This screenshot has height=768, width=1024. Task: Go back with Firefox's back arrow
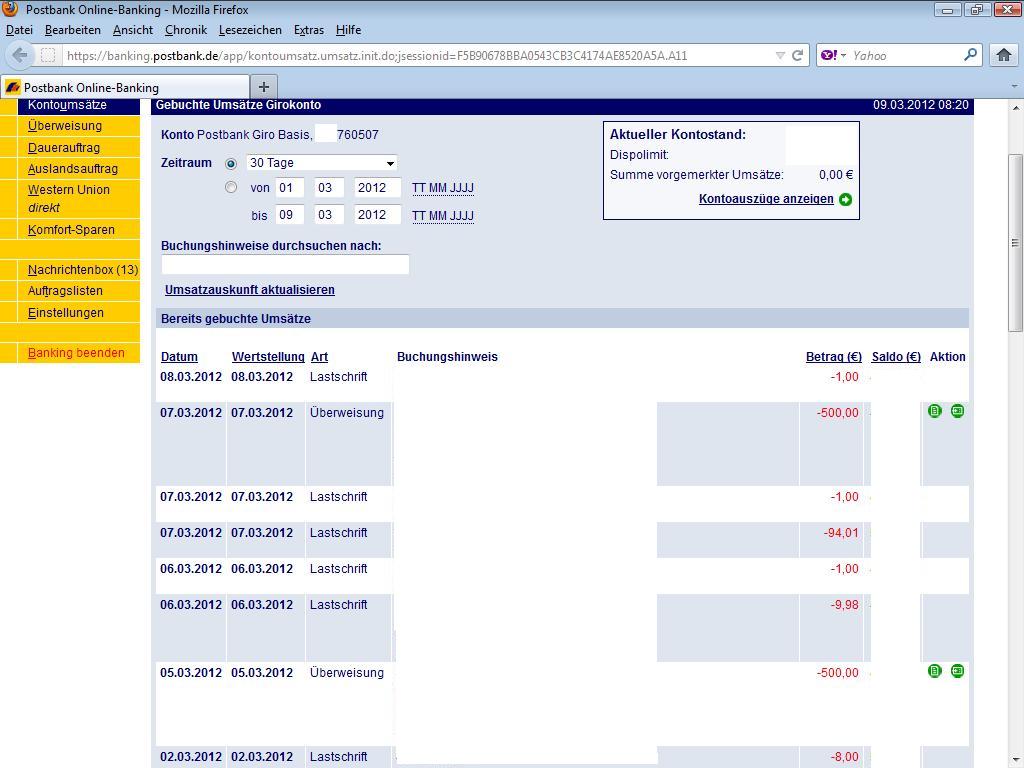(x=20, y=56)
